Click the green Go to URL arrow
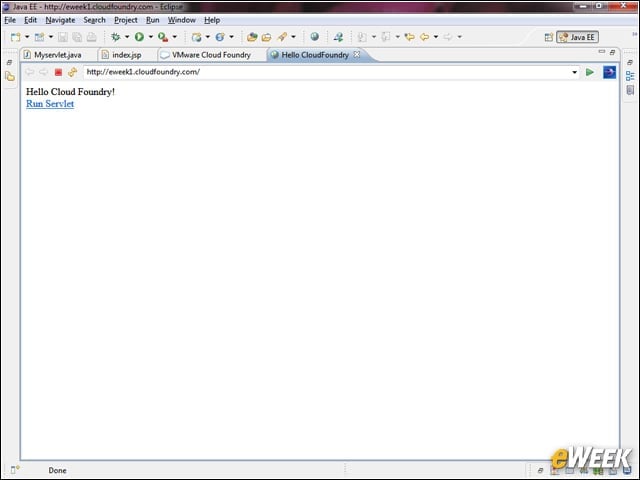The width and height of the screenshot is (640, 480). [x=590, y=72]
